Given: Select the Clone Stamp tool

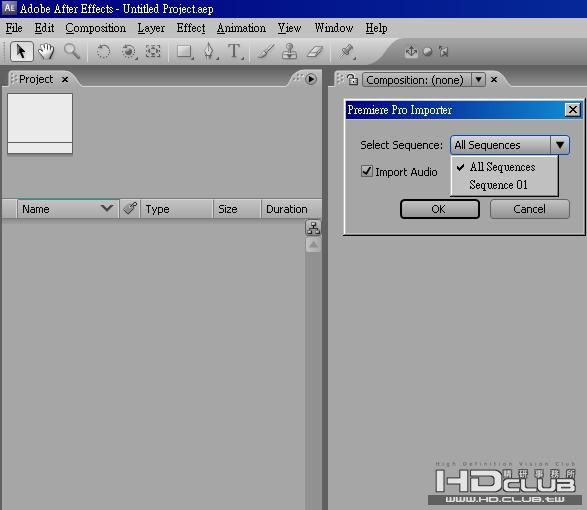Looking at the screenshot, I should (x=290, y=51).
